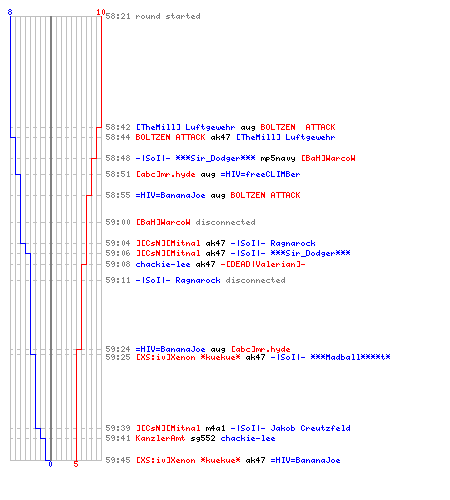Click the [BaH]WarcoW disconnected entry at 59:00
Viewport: 450px width, 500px height.
195,222
